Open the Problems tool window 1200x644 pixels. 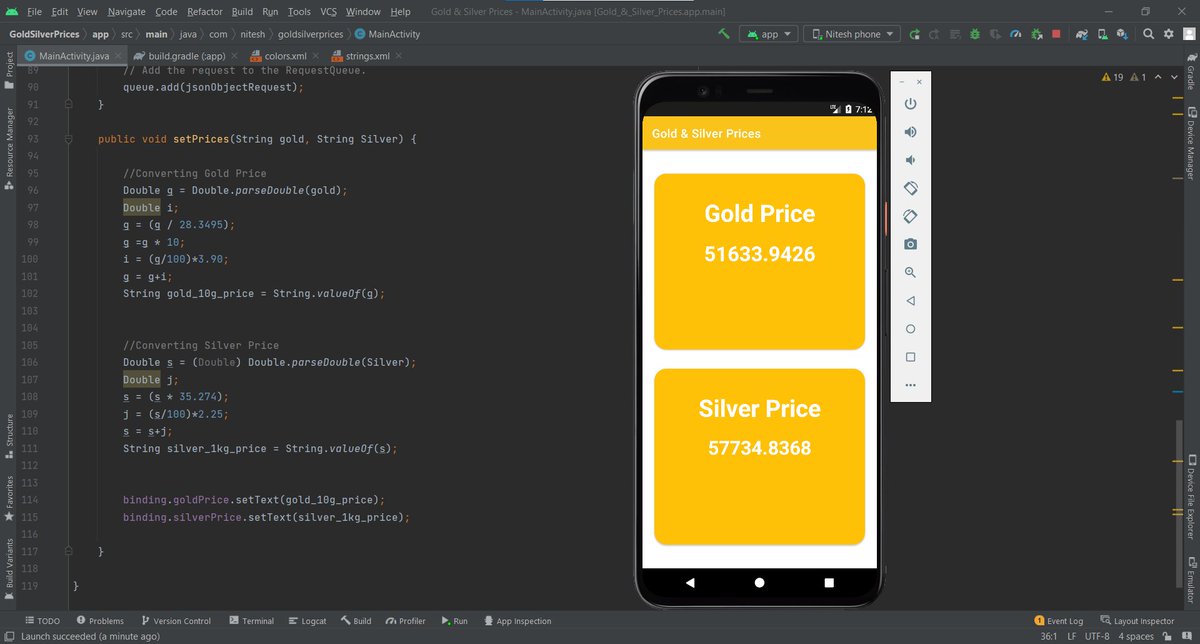100,621
